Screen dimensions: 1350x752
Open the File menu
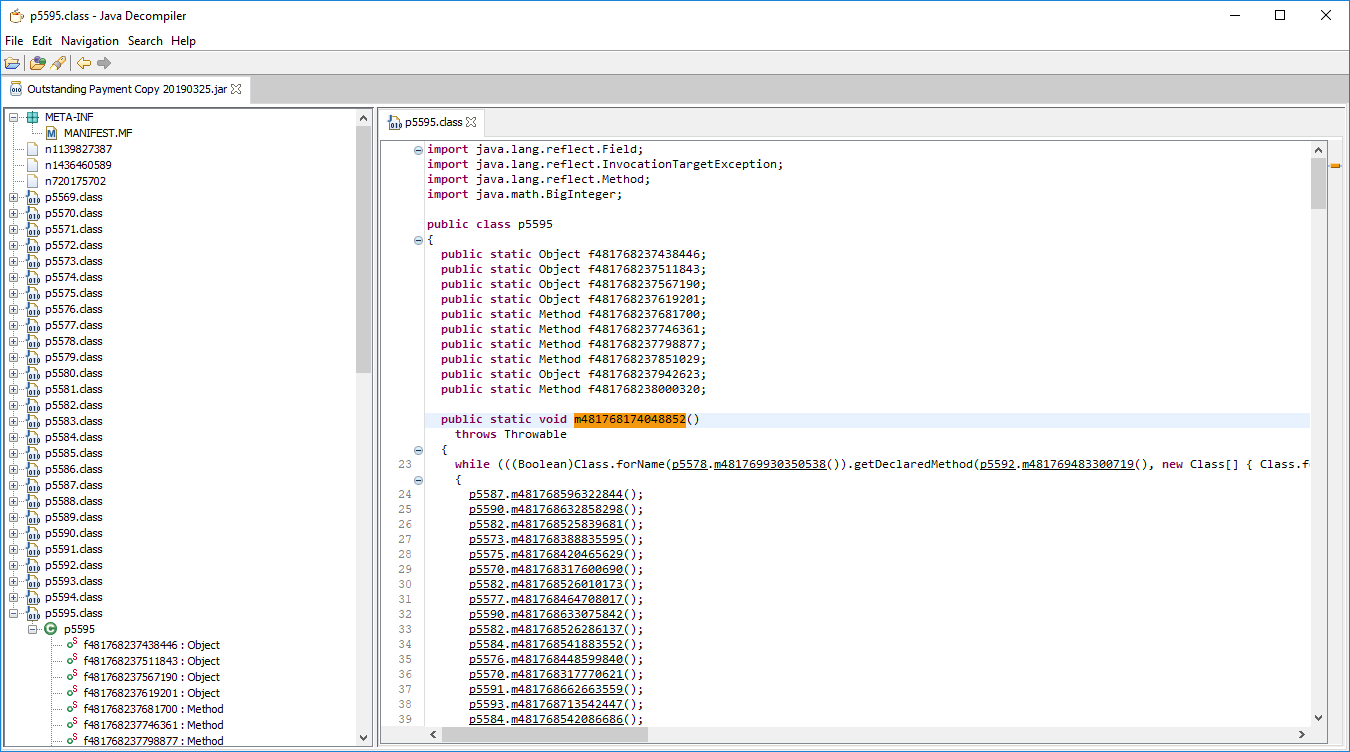[14, 41]
